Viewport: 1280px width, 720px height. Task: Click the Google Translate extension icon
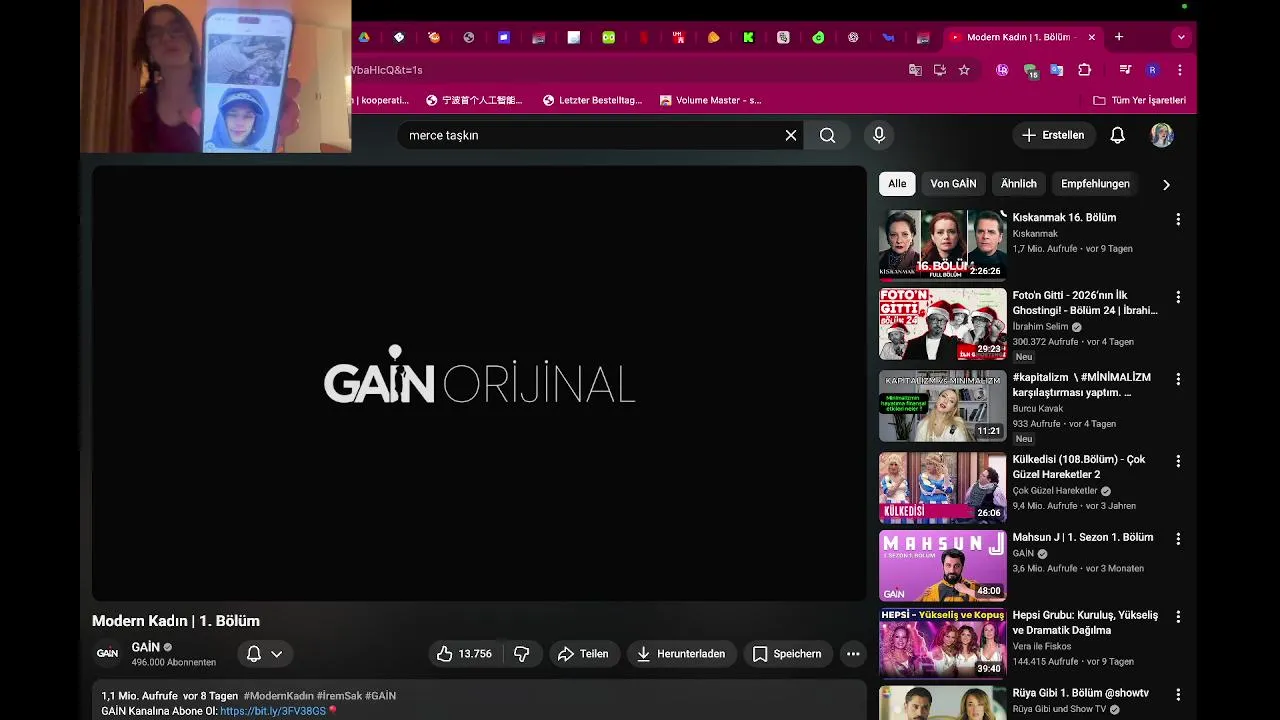1056,70
